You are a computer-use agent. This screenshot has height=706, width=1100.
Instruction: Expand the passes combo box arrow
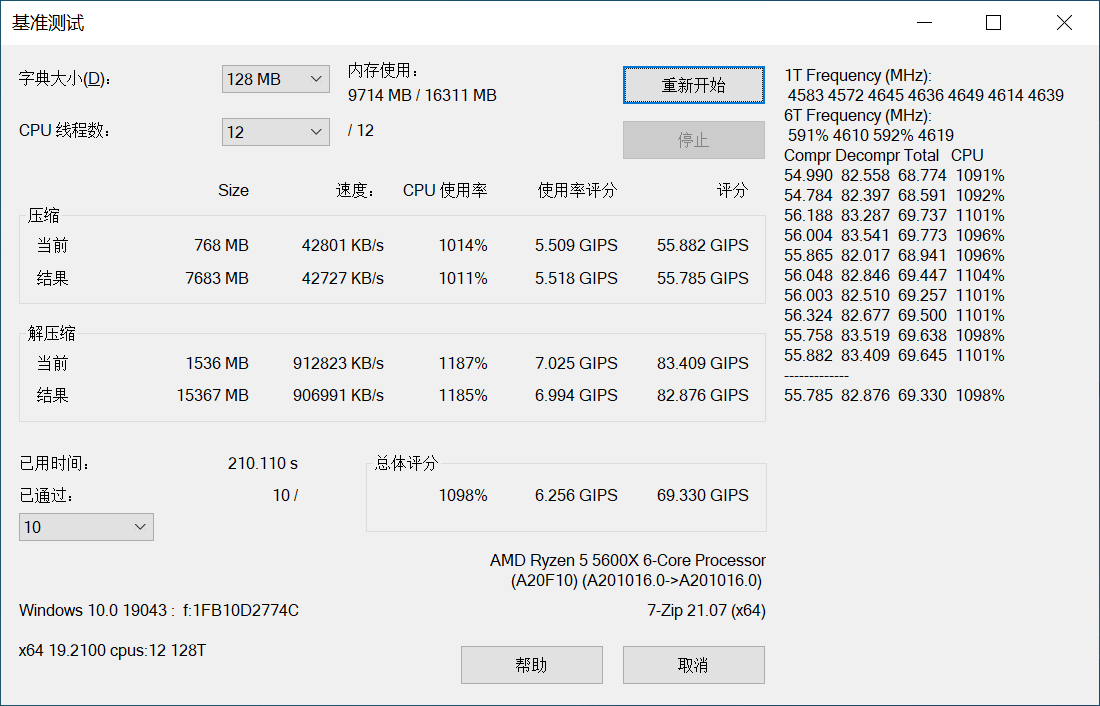(141, 526)
